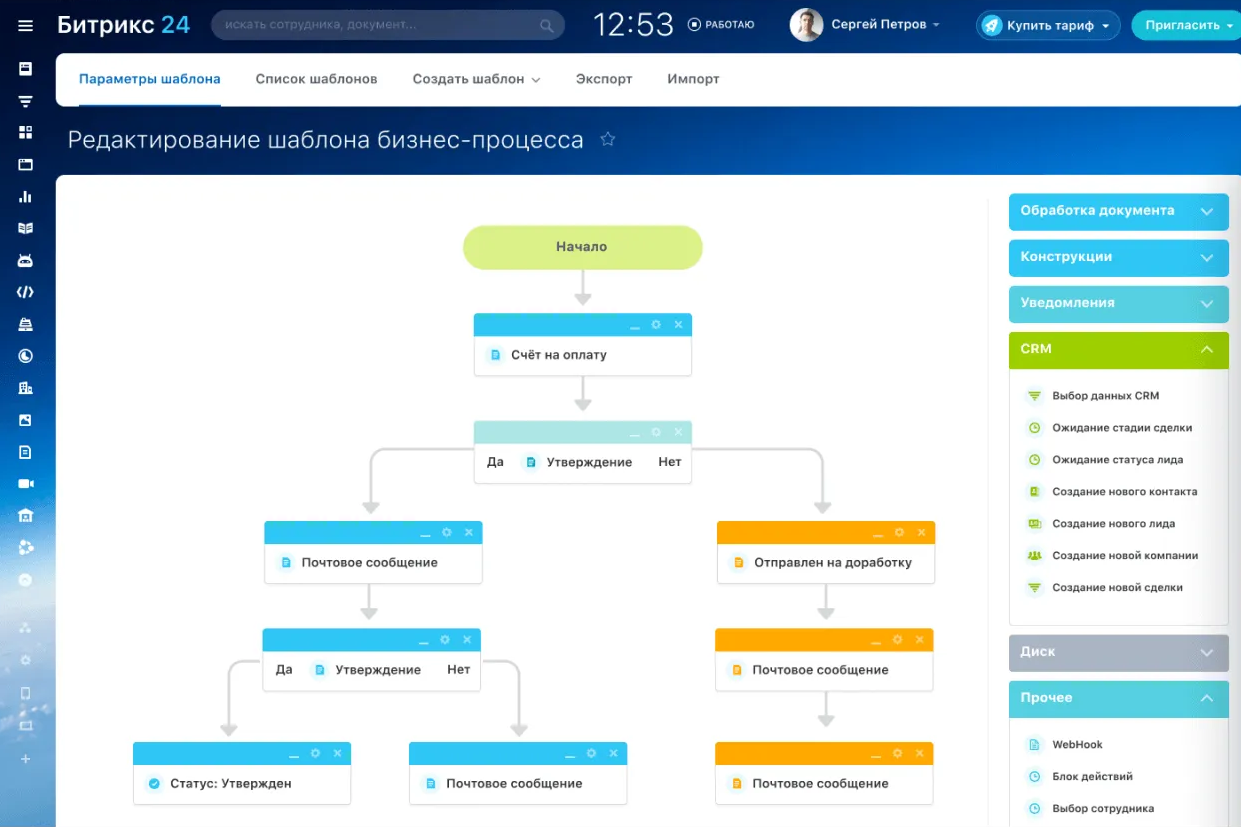Image resolution: width=1241 pixels, height=827 pixels.
Task: Click the plus icon at sidebar bottom
Action: 26,759
